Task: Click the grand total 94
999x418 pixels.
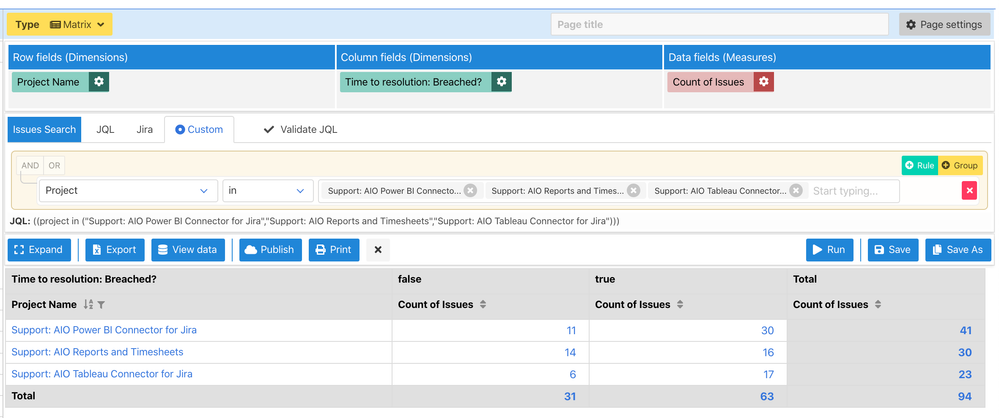Action: (x=965, y=396)
